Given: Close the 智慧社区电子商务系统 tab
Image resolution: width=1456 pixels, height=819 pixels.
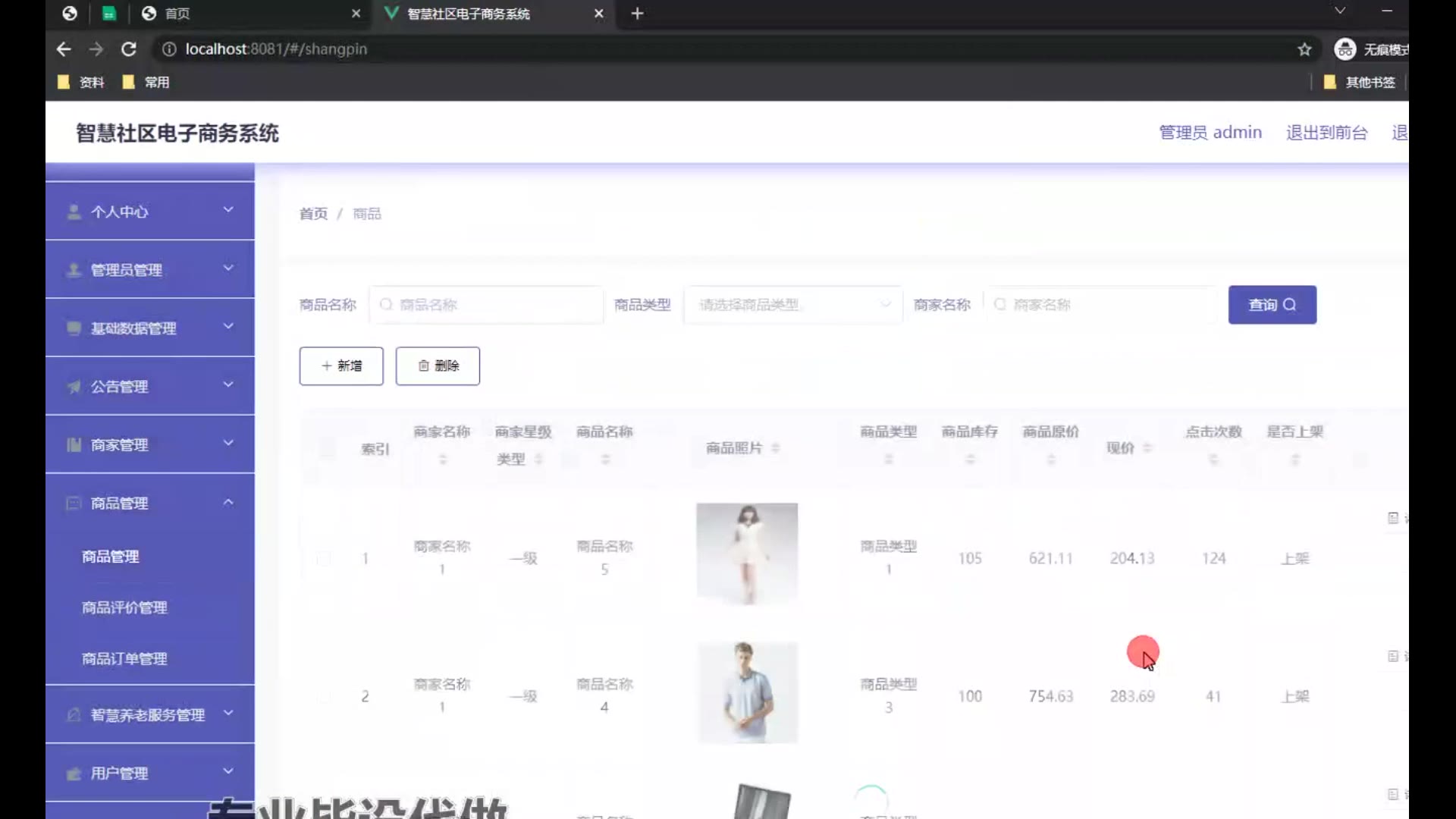Looking at the screenshot, I should click(598, 14).
